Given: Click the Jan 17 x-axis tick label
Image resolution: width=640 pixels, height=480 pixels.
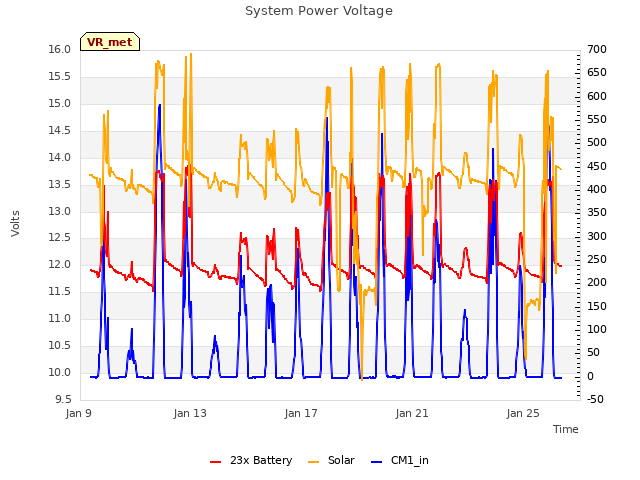Looking at the screenshot, I should [301, 413].
